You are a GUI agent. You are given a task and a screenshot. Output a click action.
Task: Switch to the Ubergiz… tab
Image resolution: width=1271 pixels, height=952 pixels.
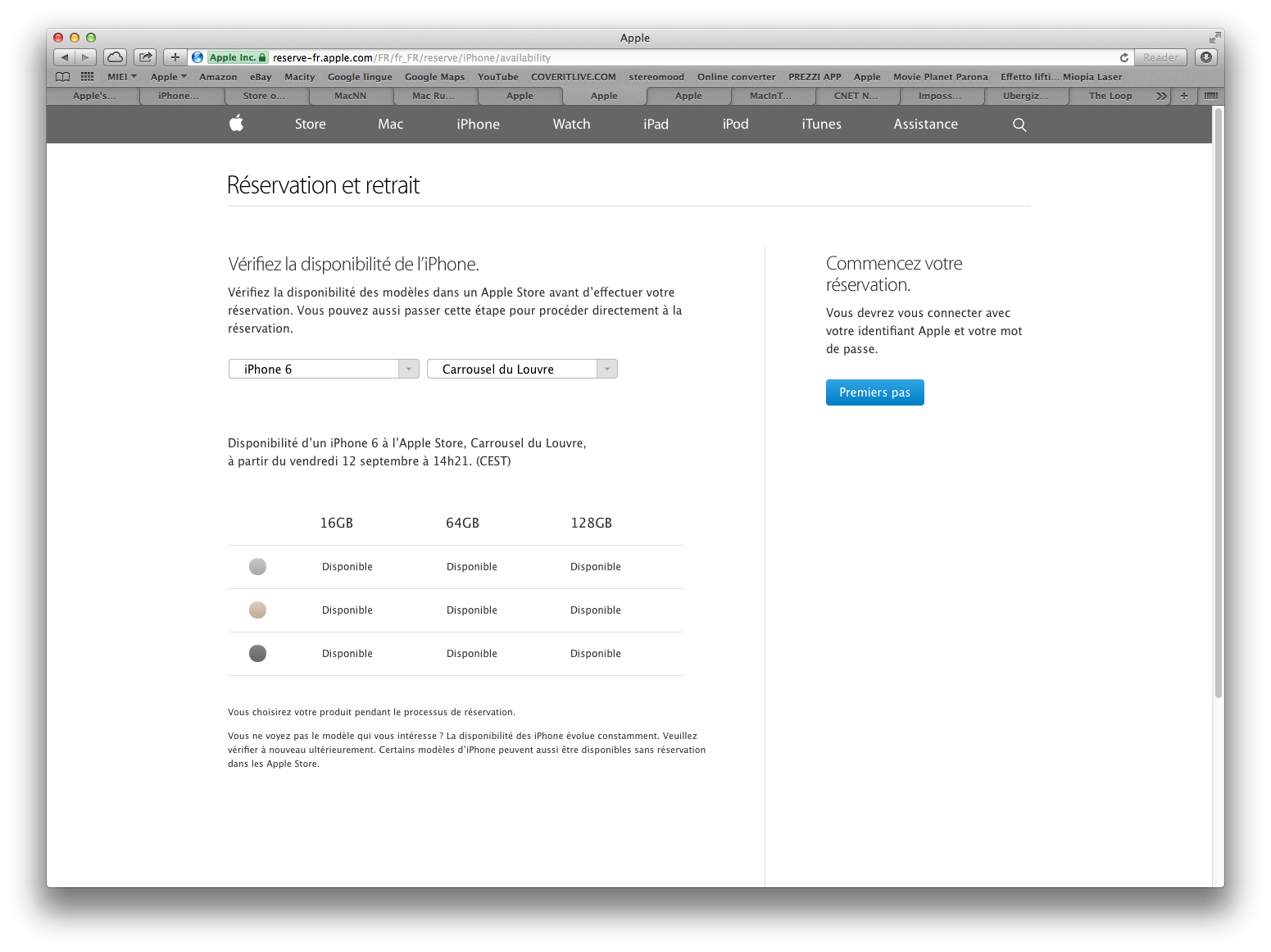(1025, 96)
